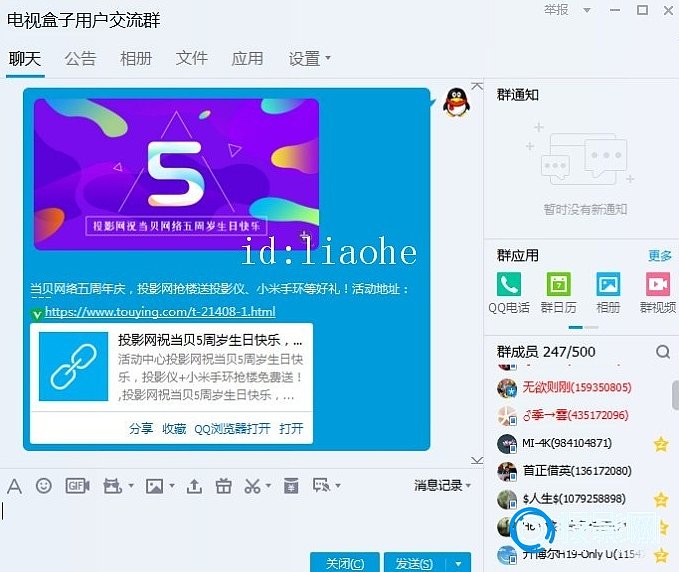Click 收藏 on the link card

pos(174,429)
